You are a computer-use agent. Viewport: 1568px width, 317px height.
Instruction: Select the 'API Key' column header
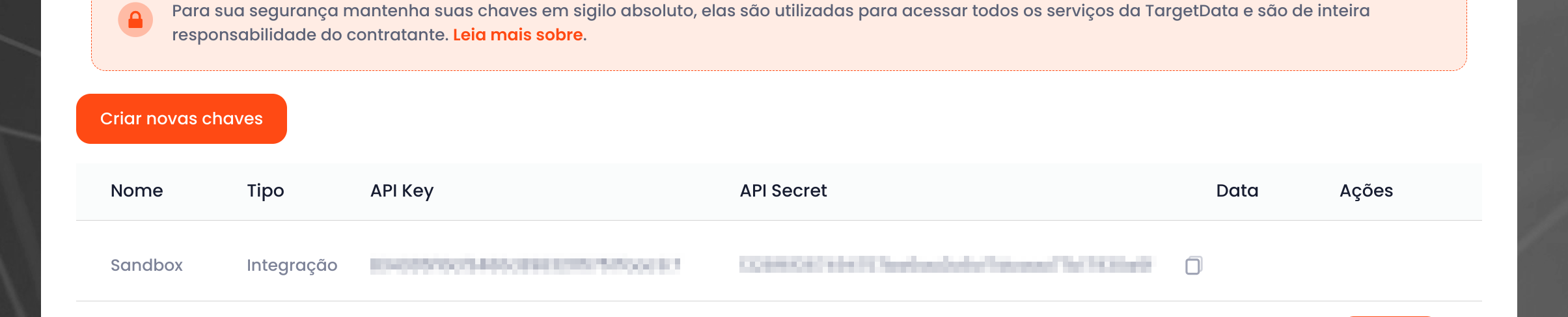pos(402,191)
